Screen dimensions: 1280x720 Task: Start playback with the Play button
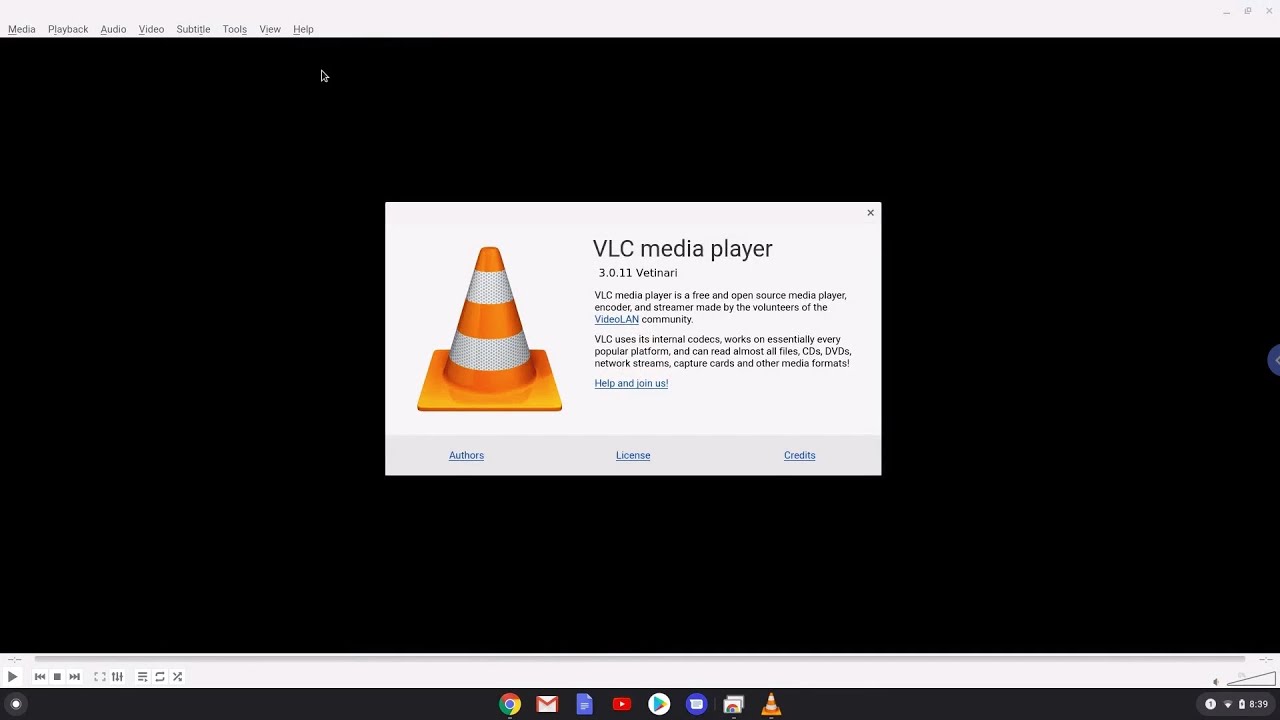point(12,677)
